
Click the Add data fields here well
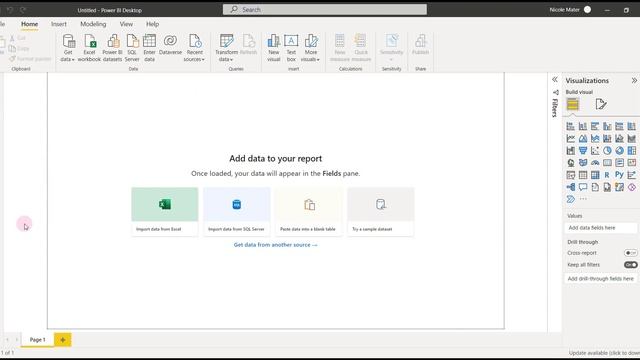(x=601, y=228)
